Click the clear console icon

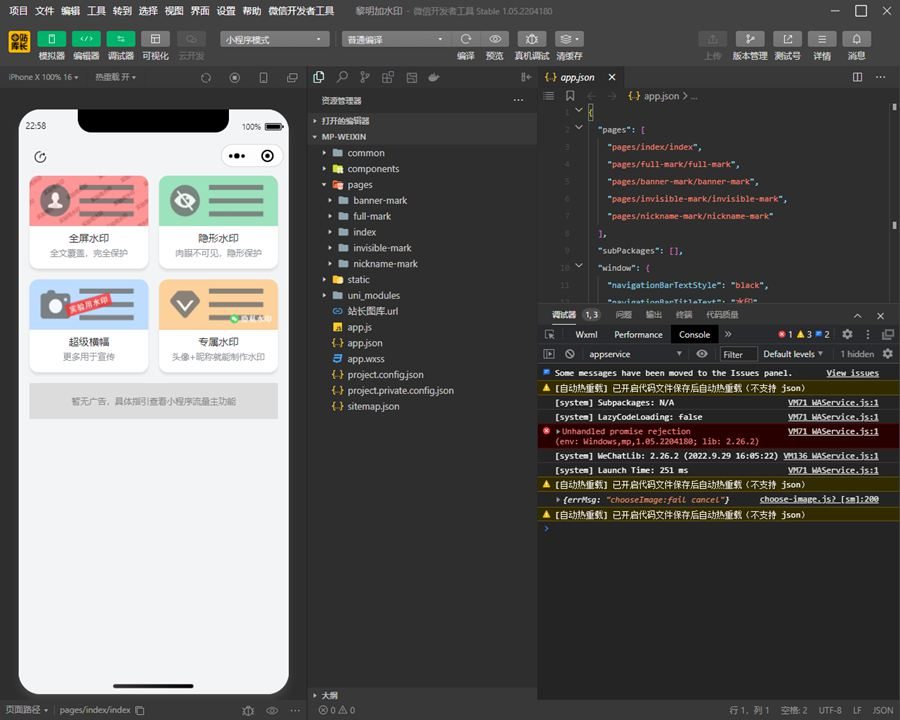click(x=569, y=354)
